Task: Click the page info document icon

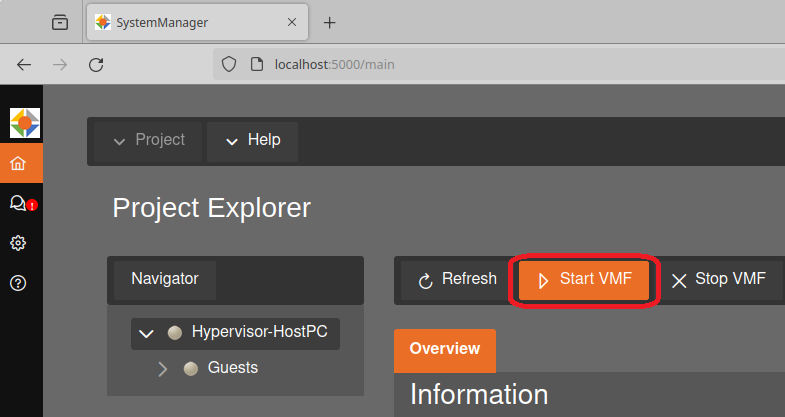Action: 257,64
